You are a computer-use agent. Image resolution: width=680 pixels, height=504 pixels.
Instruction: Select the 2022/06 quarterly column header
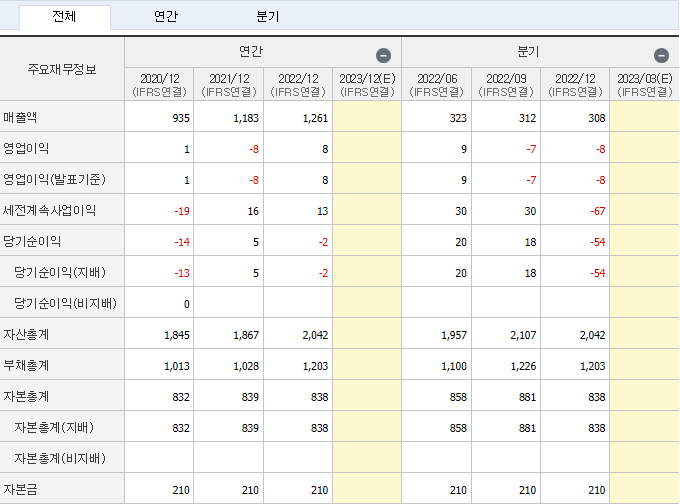click(437, 85)
